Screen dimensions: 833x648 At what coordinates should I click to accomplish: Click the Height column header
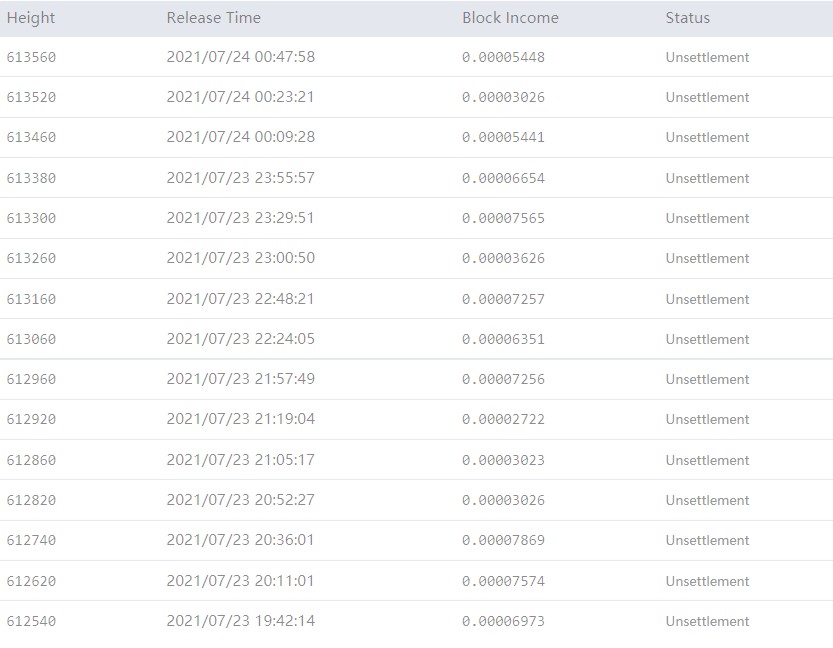[31, 18]
